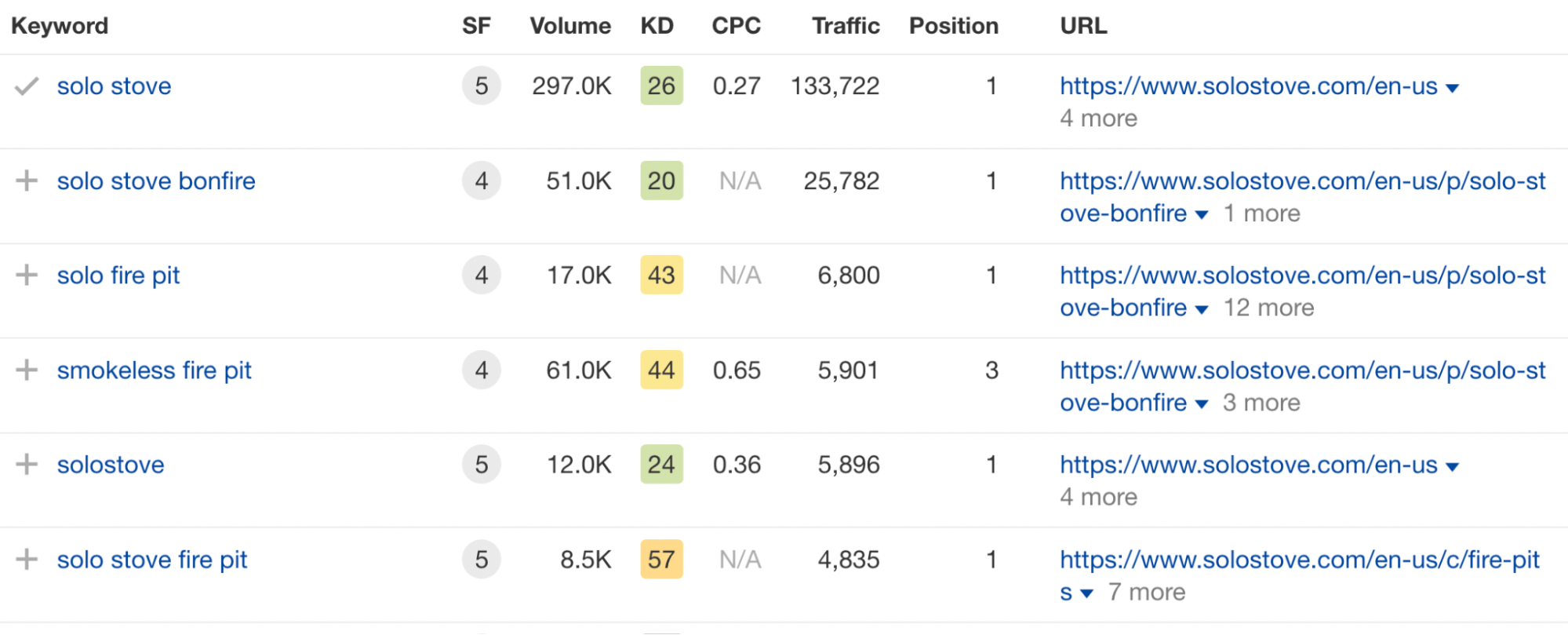Screen dimensions: 1568x635
Task: Click the plus icon next to "solo stove bonfire"
Action: 27,181
